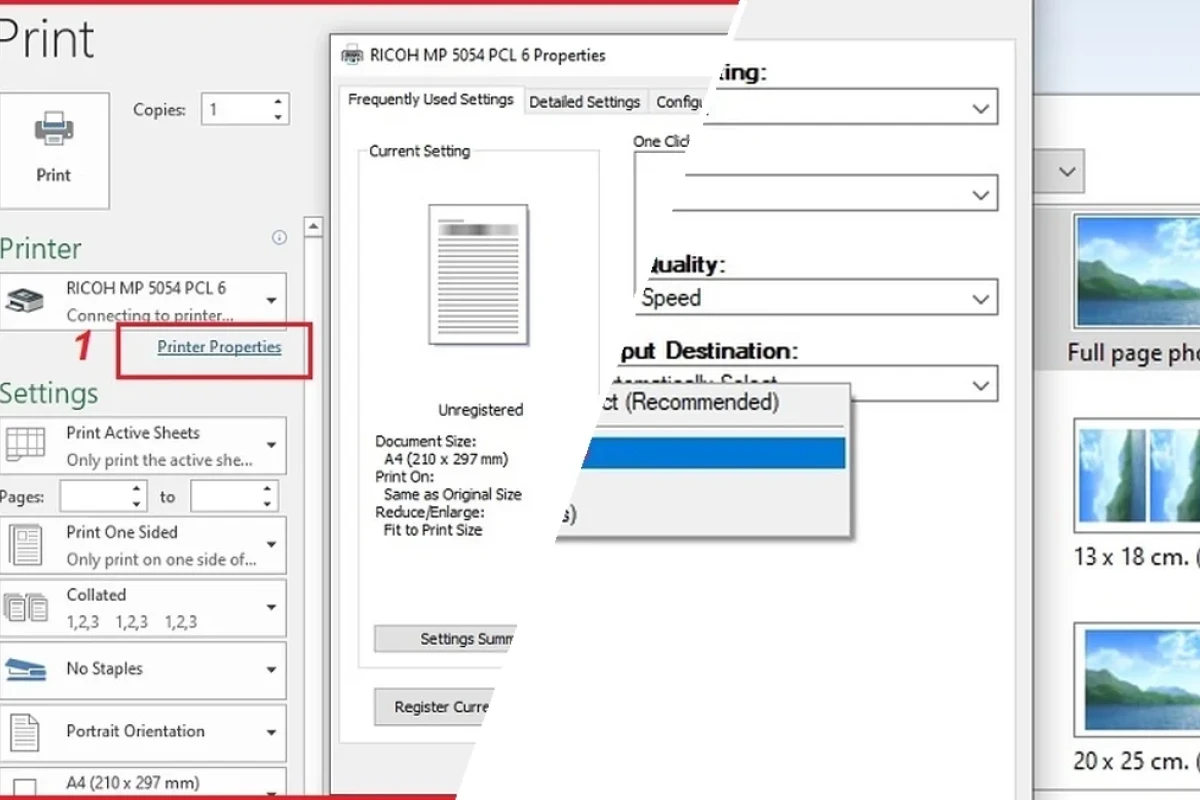Click the Copies number field
Screen dimensions: 1200x800
(x=235, y=110)
